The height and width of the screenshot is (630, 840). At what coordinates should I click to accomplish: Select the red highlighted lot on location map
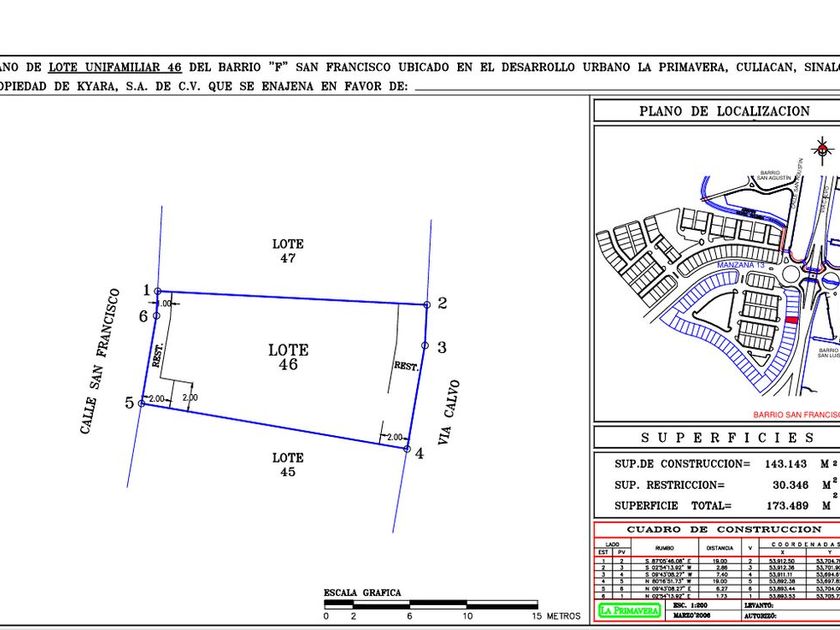click(x=791, y=320)
